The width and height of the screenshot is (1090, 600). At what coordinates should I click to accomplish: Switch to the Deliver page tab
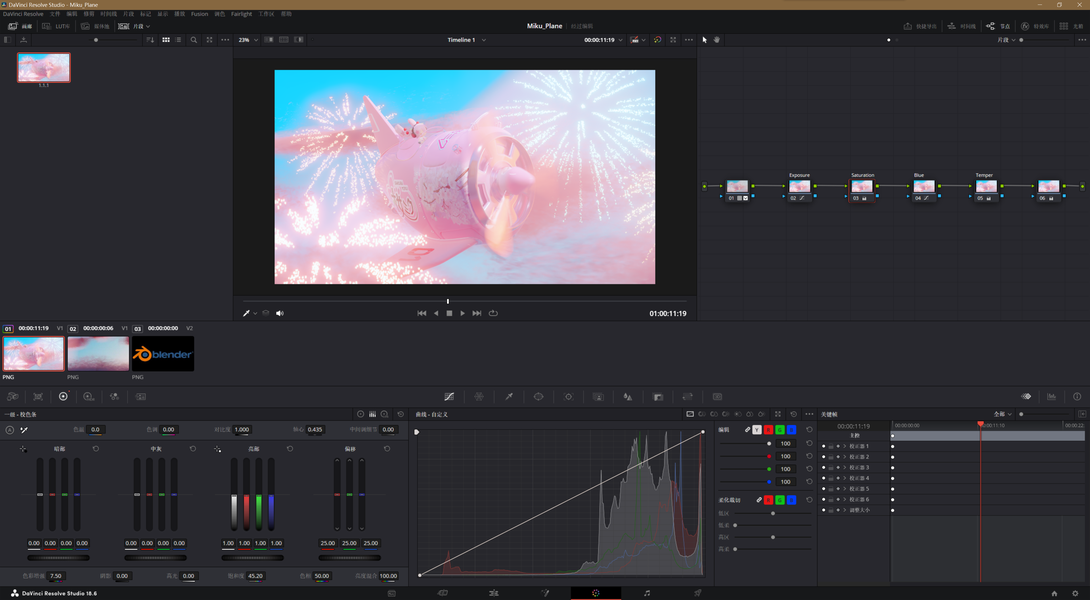[697, 593]
